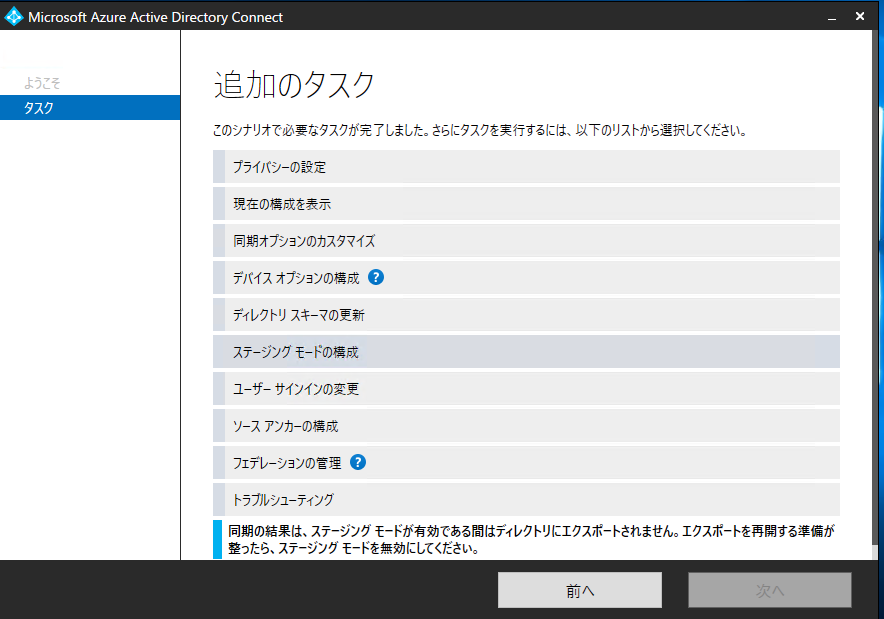Select 現在の構成を表示 task

(526, 204)
